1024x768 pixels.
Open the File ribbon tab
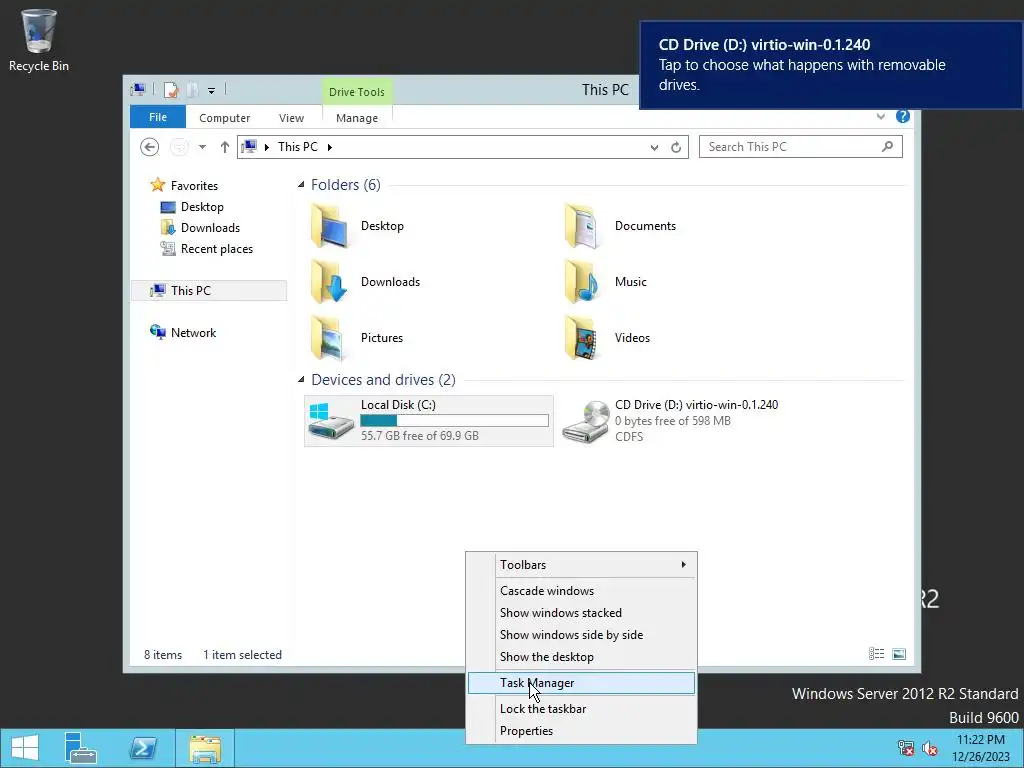click(x=158, y=117)
